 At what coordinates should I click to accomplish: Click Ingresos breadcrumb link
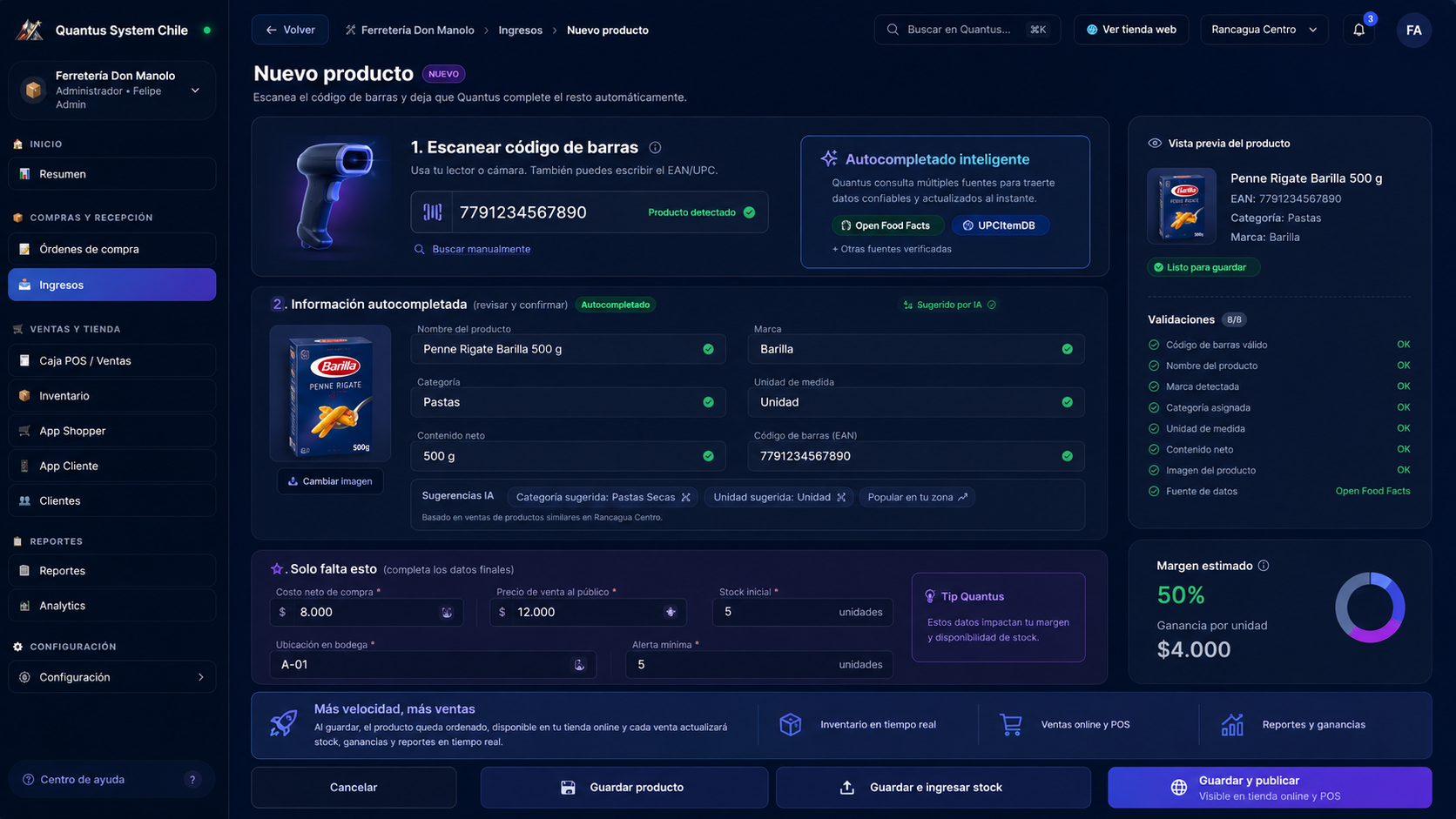pos(520,30)
